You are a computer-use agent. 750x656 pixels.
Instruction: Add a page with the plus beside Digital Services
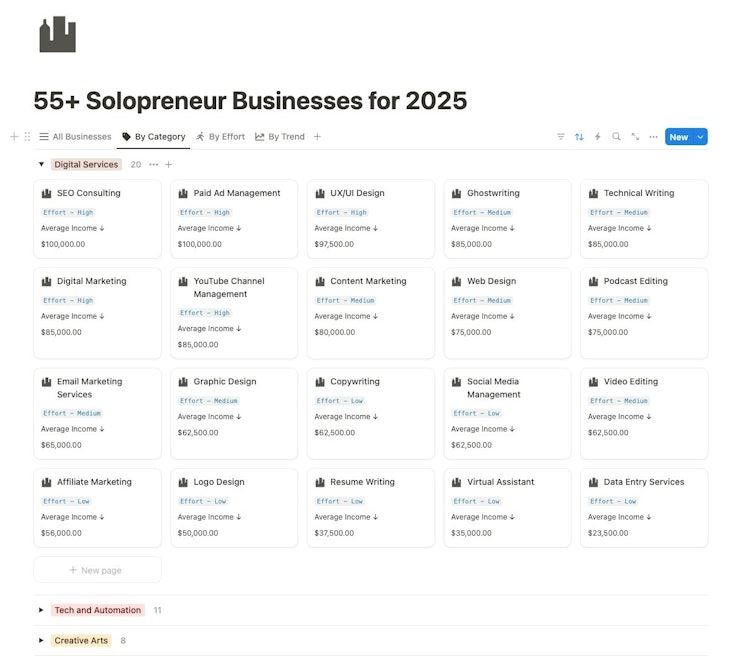click(168, 165)
